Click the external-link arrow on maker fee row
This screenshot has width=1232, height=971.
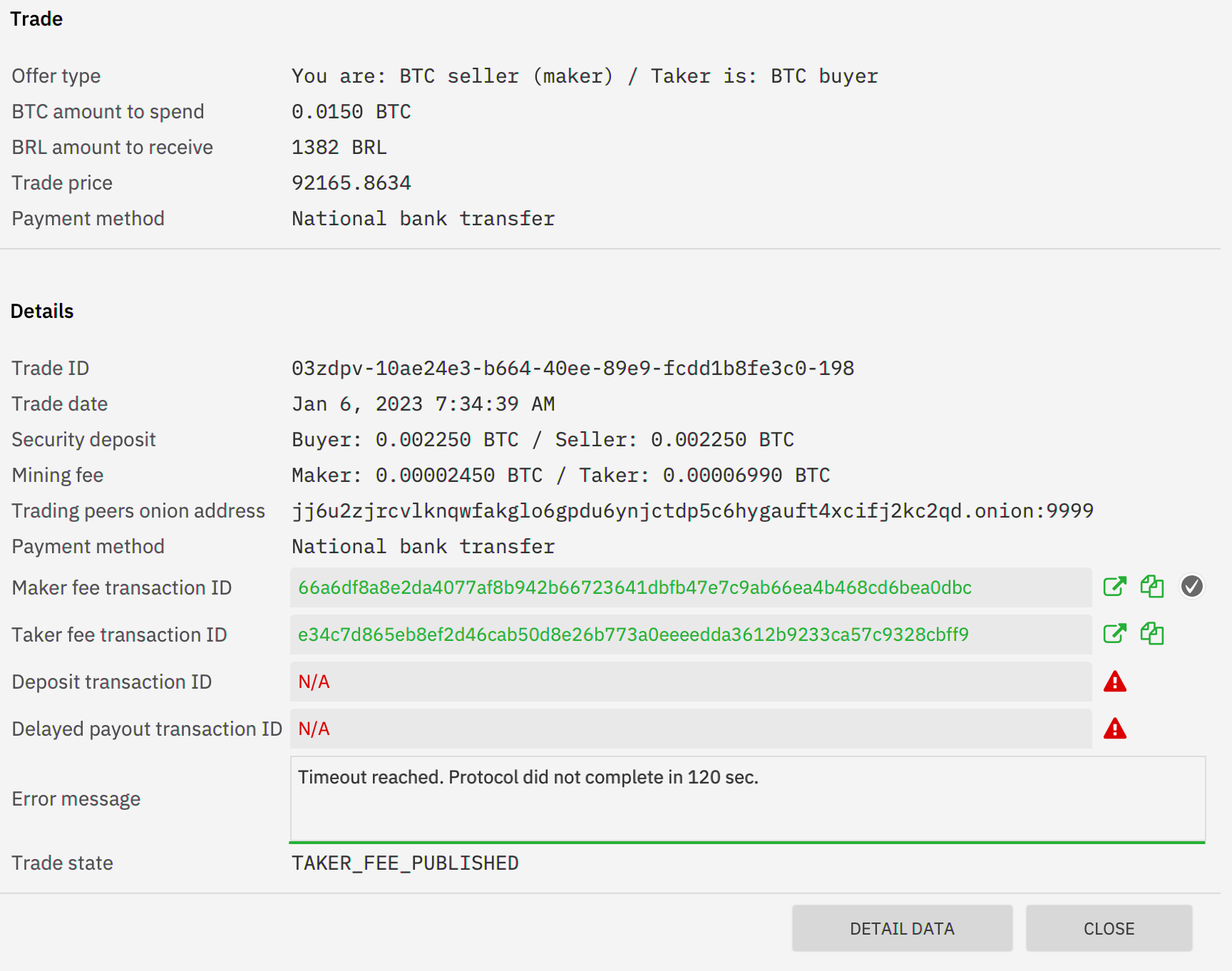1114,587
